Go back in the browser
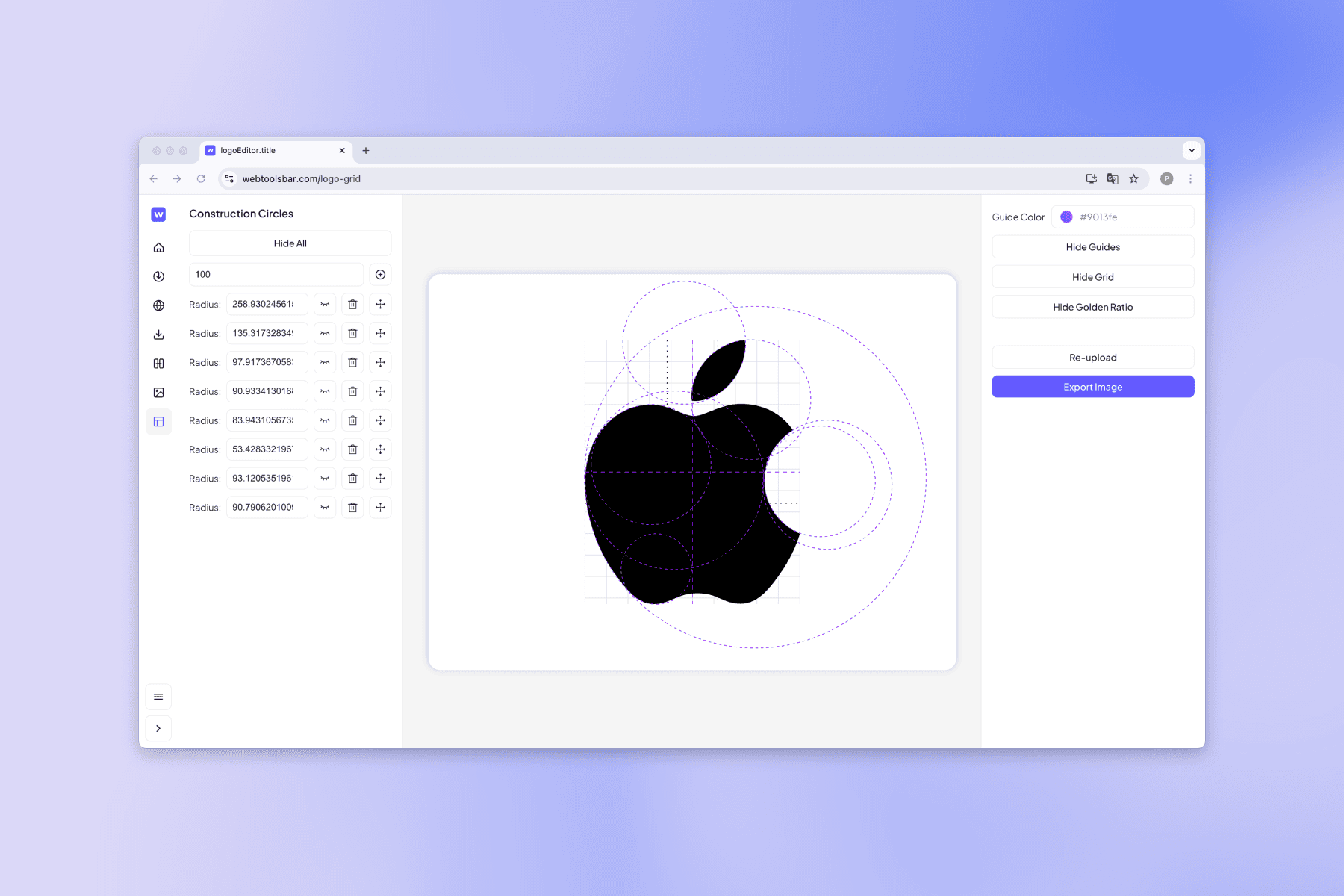1344x896 pixels. pyautogui.click(x=154, y=179)
